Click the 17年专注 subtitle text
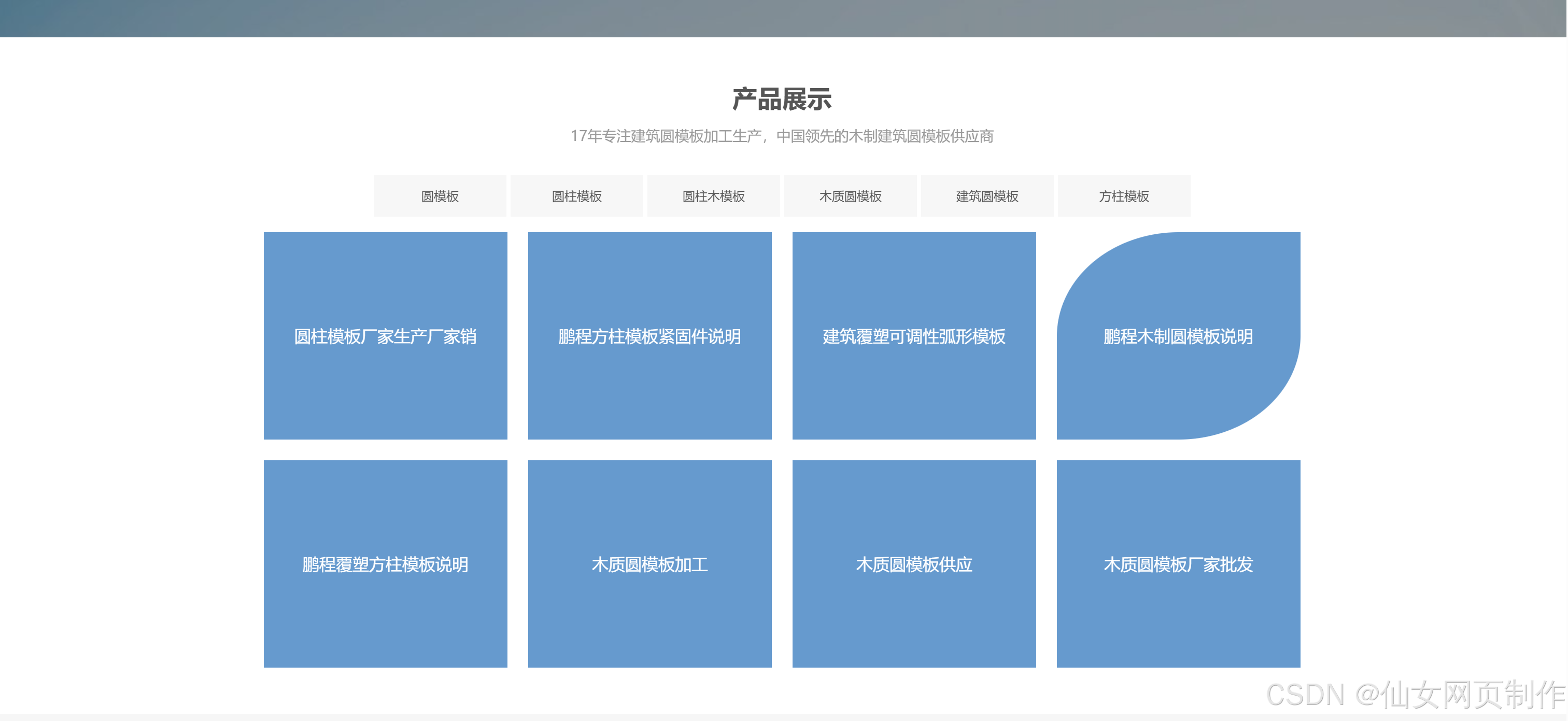Screen dimensions: 1568x721 pyautogui.click(x=783, y=137)
